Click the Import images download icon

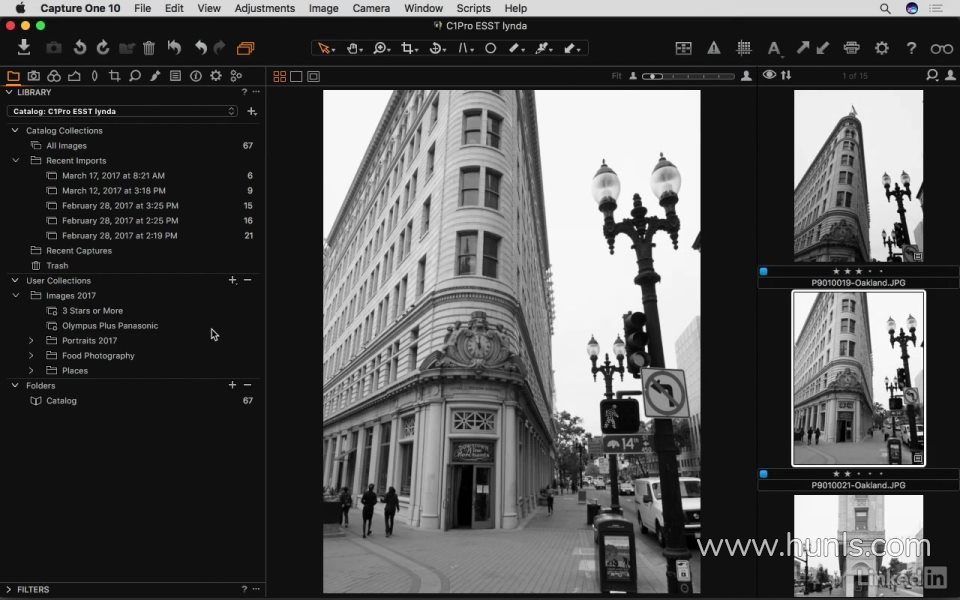tap(24, 47)
